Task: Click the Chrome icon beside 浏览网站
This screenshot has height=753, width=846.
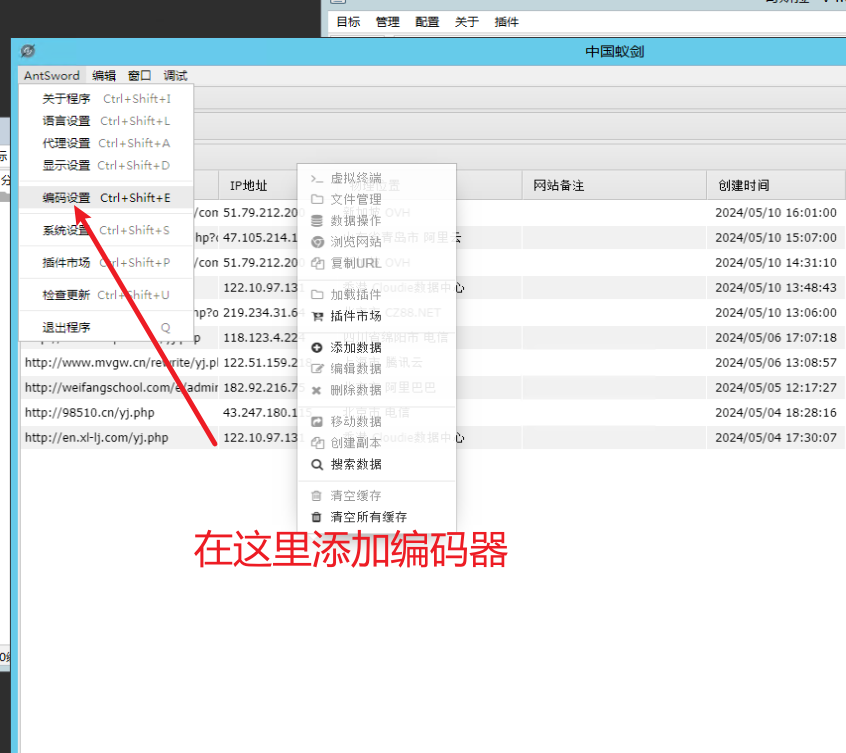Action: tap(317, 241)
